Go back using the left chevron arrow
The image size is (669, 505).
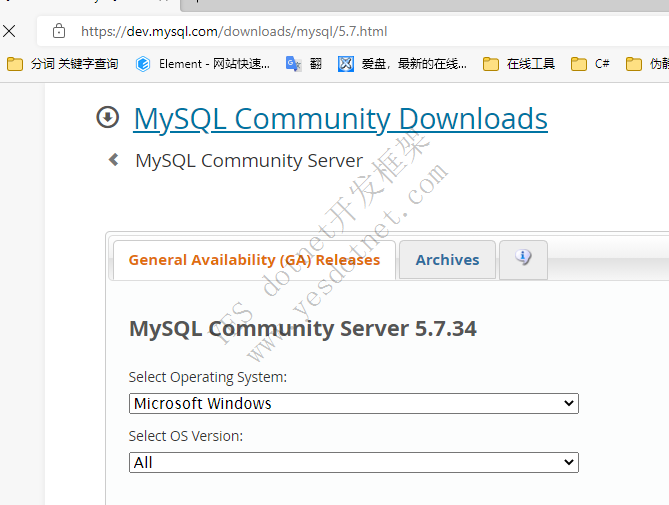coord(113,160)
